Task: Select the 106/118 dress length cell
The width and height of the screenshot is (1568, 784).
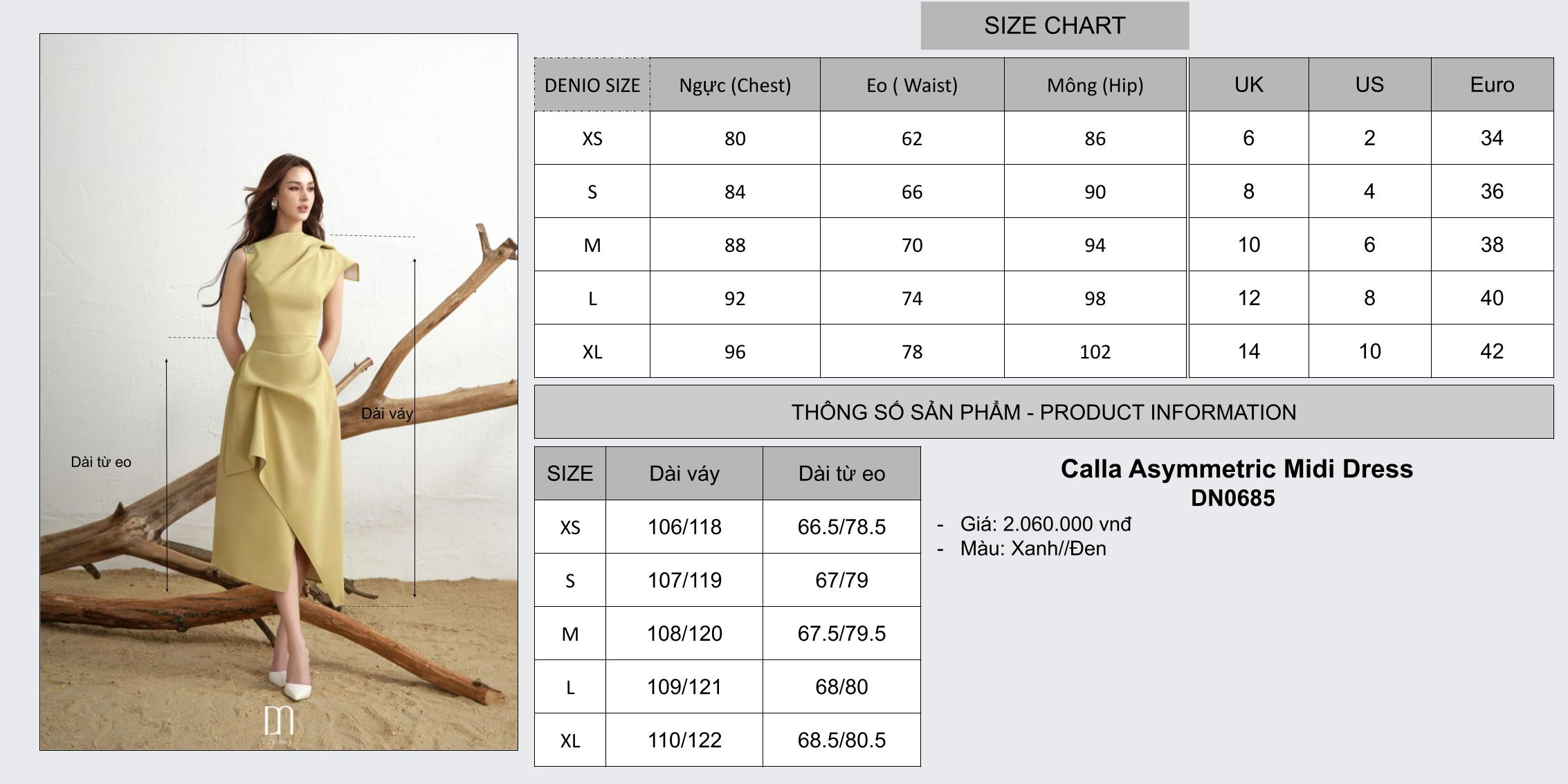Action: [684, 527]
